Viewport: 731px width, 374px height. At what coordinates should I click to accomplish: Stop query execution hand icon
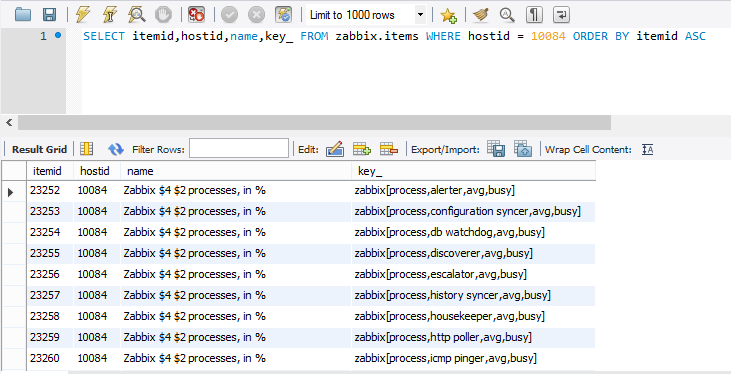click(x=163, y=14)
